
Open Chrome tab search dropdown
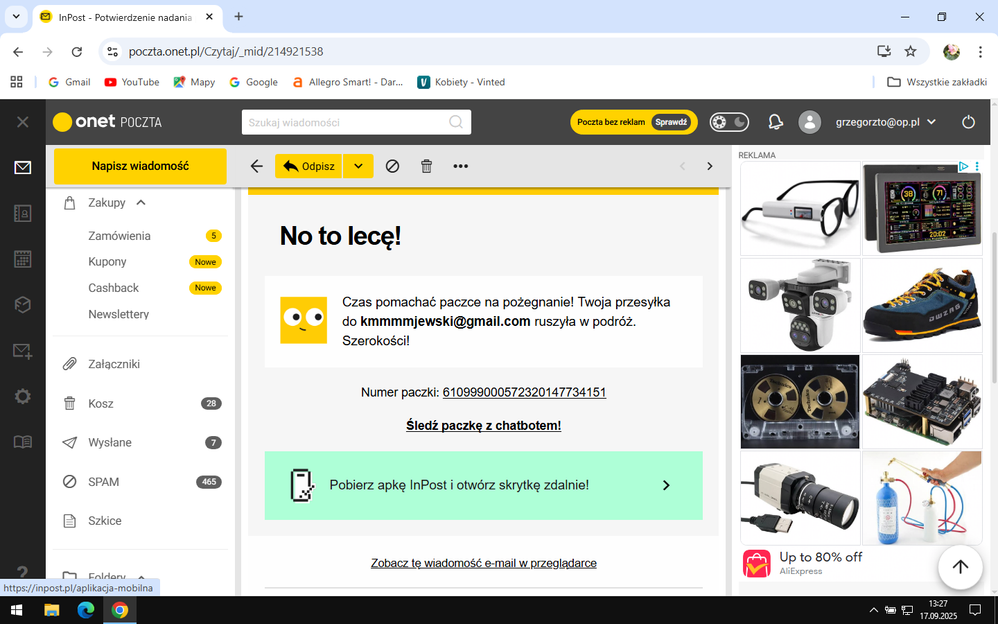(x=16, y=17)
